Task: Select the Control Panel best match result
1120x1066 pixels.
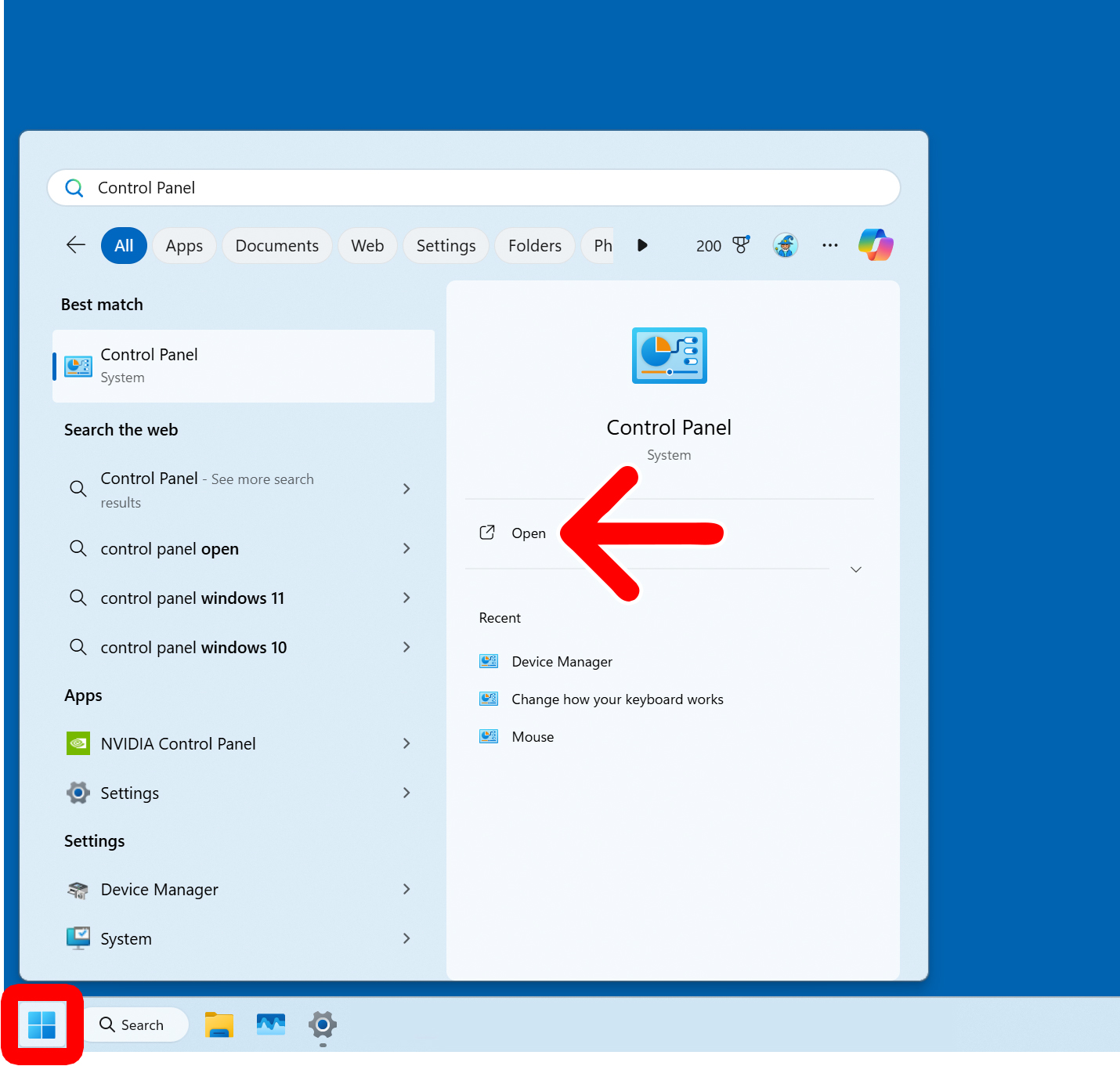Action: click(x=243, y=366)
